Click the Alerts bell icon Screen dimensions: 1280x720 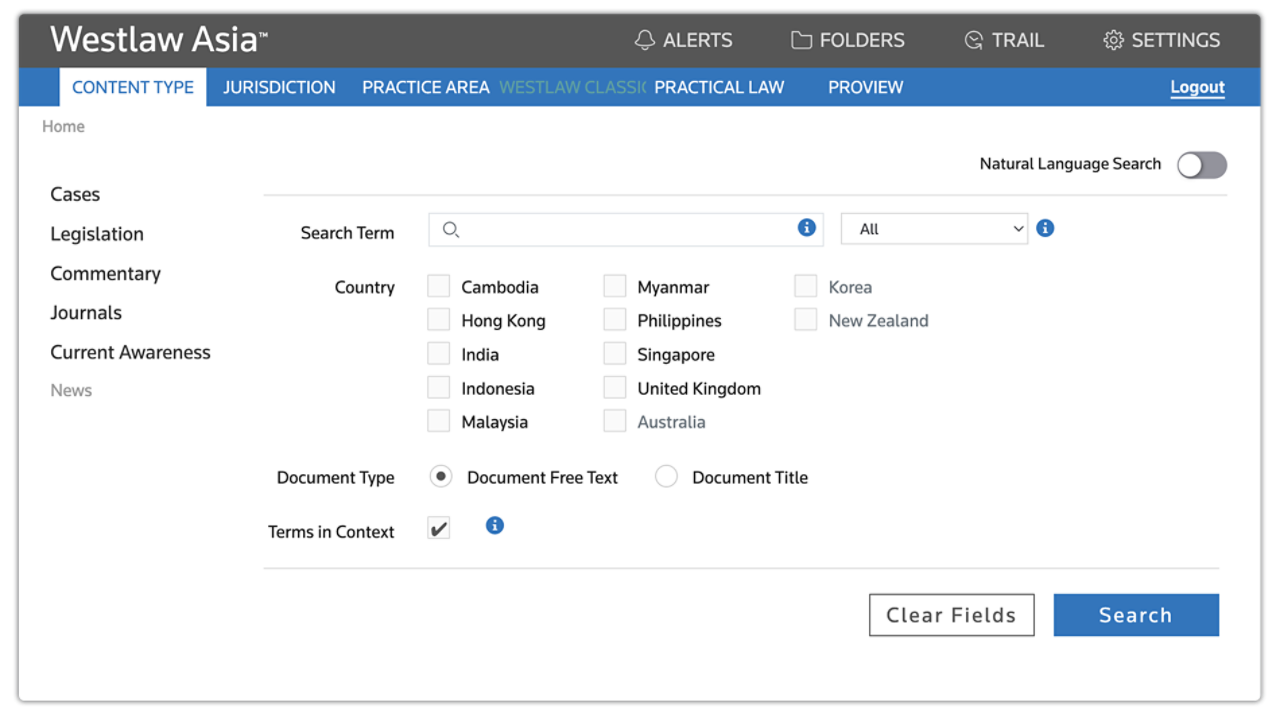point(645,40)
